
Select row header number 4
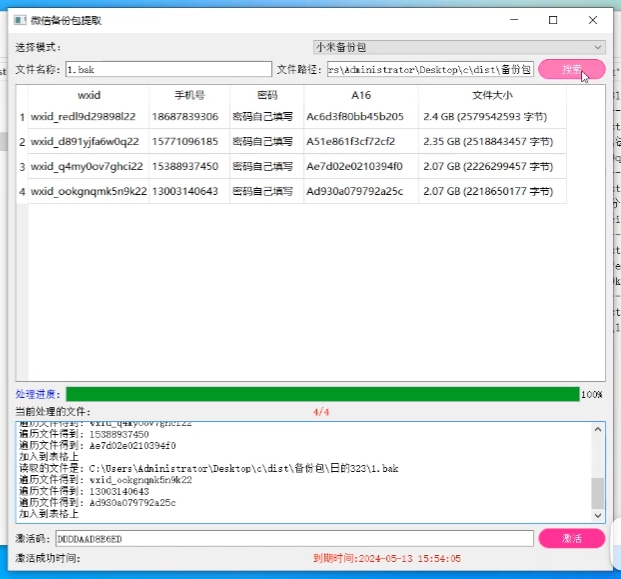pyautogui.click(x=22, y=192)
